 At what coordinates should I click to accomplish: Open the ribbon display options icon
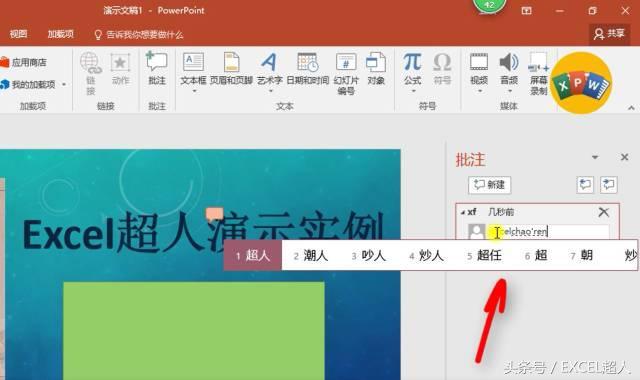coord(527,11)
